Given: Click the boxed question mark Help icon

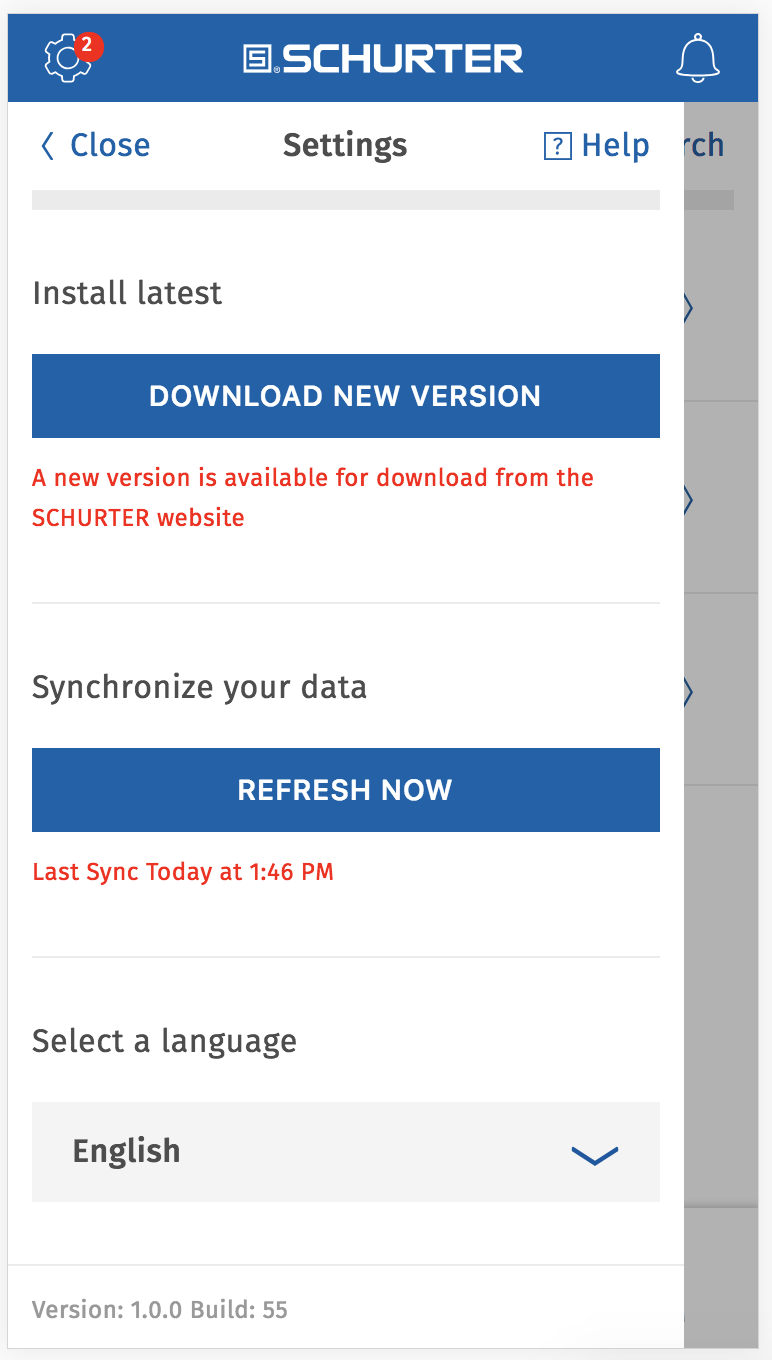Looking at the screenshot, I should (x=557, y=147).
